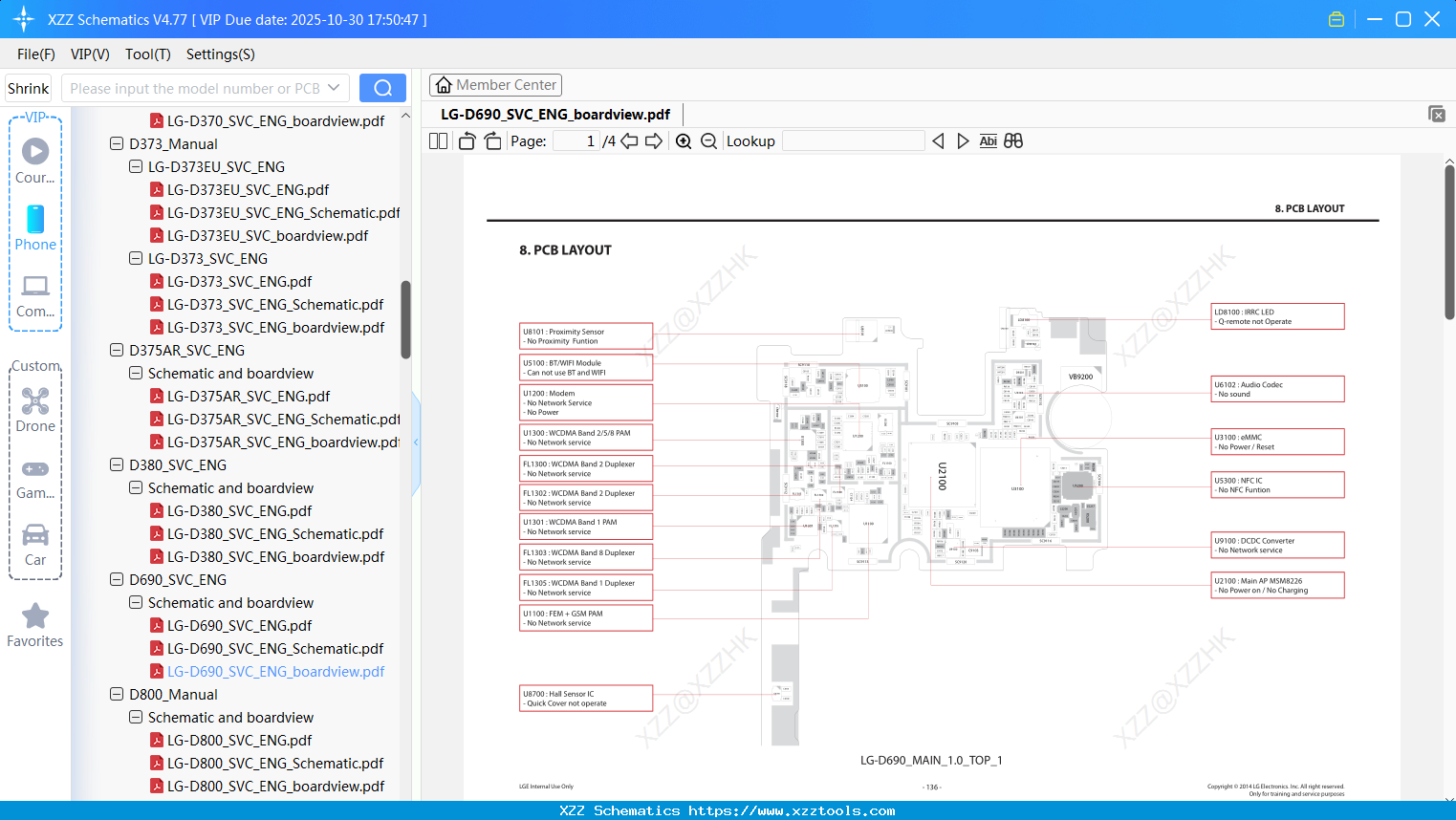Open dual-view with the binoculars icon

coord(1013,140)
